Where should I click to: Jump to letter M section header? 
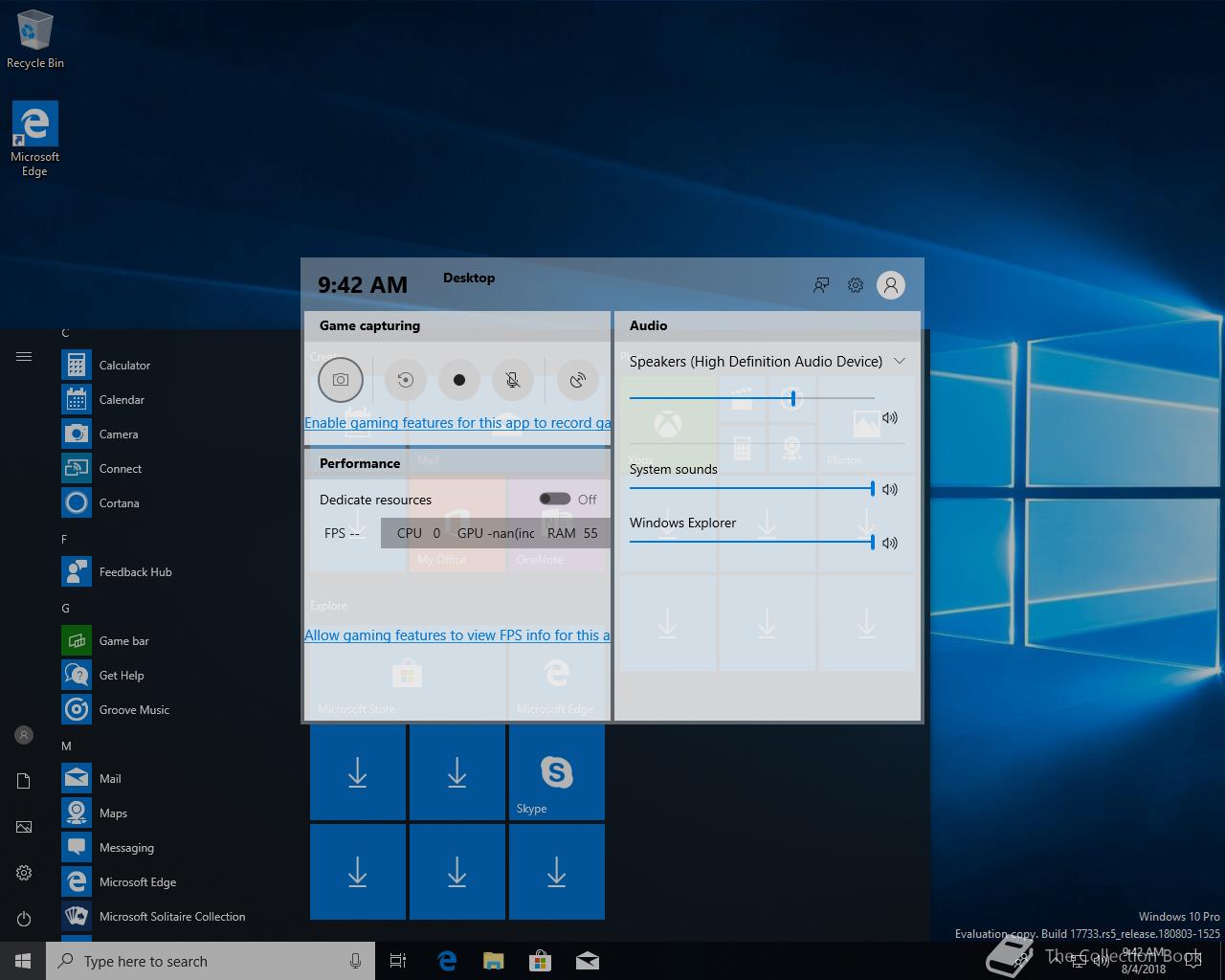66,746
